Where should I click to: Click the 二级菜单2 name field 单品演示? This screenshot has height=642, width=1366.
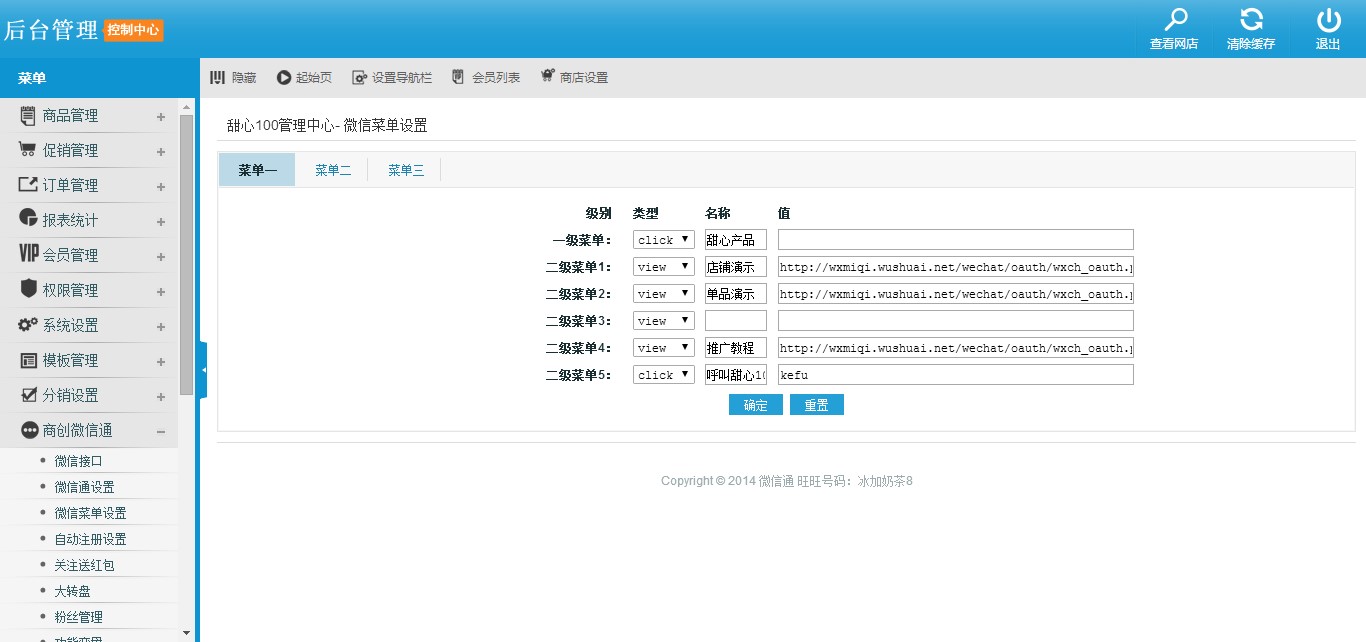tap(736, 293)
